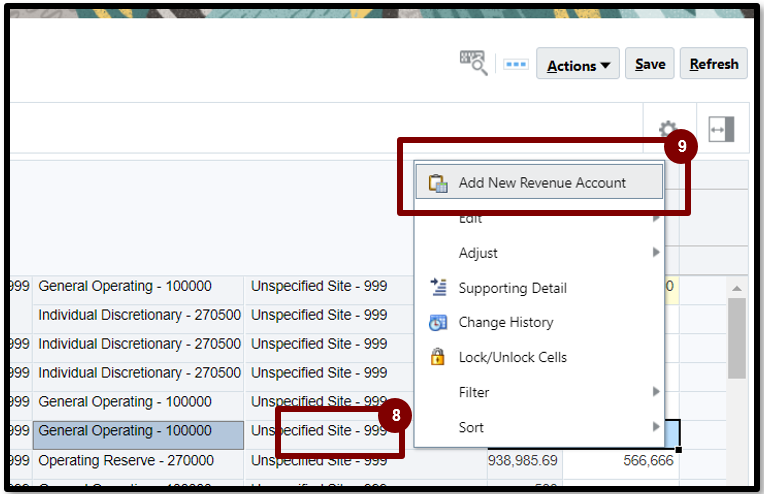This screenshot has height=494, width=764.
Task: Choose Lock/Unlock Cells option
Action: 539,357
